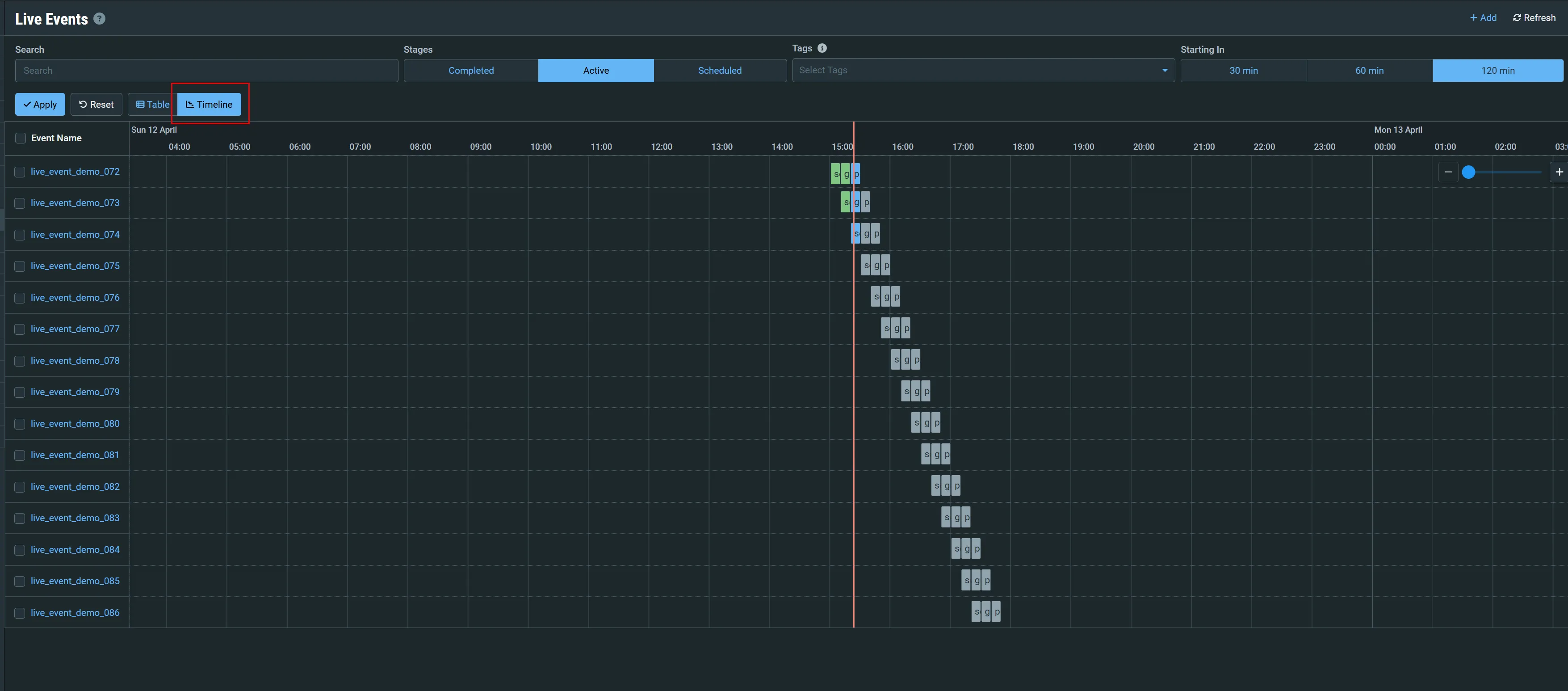Check the box for live_event_demo_086
The width and height of the screenshot is (1568, 691).
pos(20,613)
